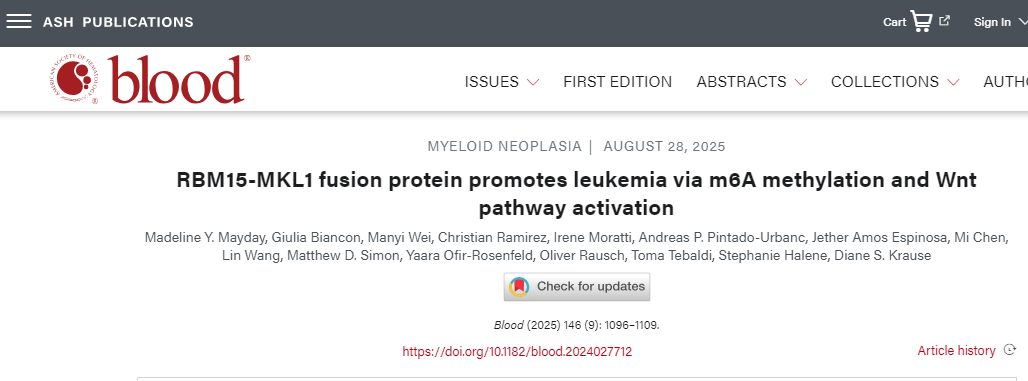Open the hamburger navigation menu
This screenshot has width=1028, height=381.
tap(19, 22)
